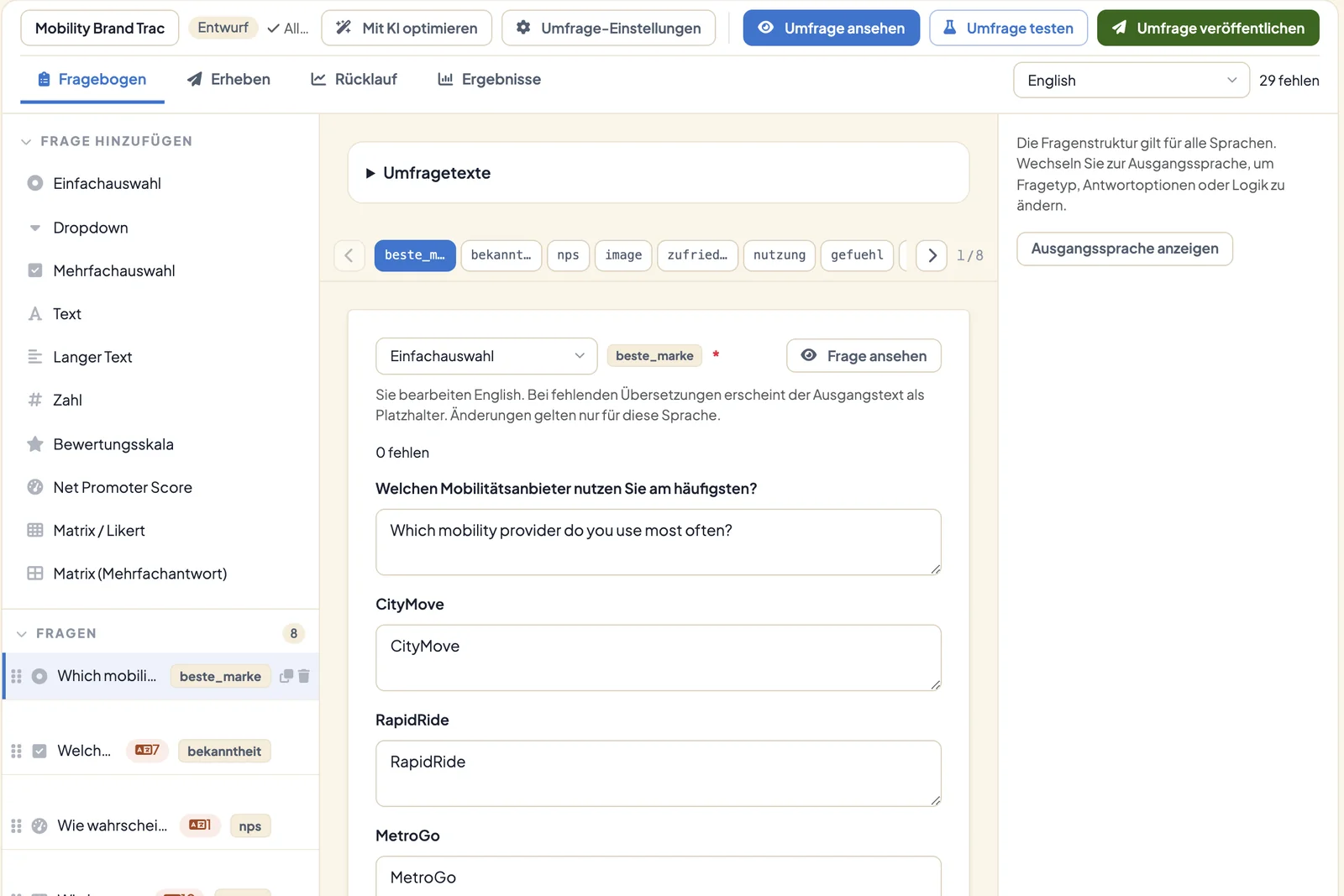Click the drag handle of the bekanntheit question
The height and width of the screenshot is (896, 1344).
pyautogui.click(x=16, y=751)
